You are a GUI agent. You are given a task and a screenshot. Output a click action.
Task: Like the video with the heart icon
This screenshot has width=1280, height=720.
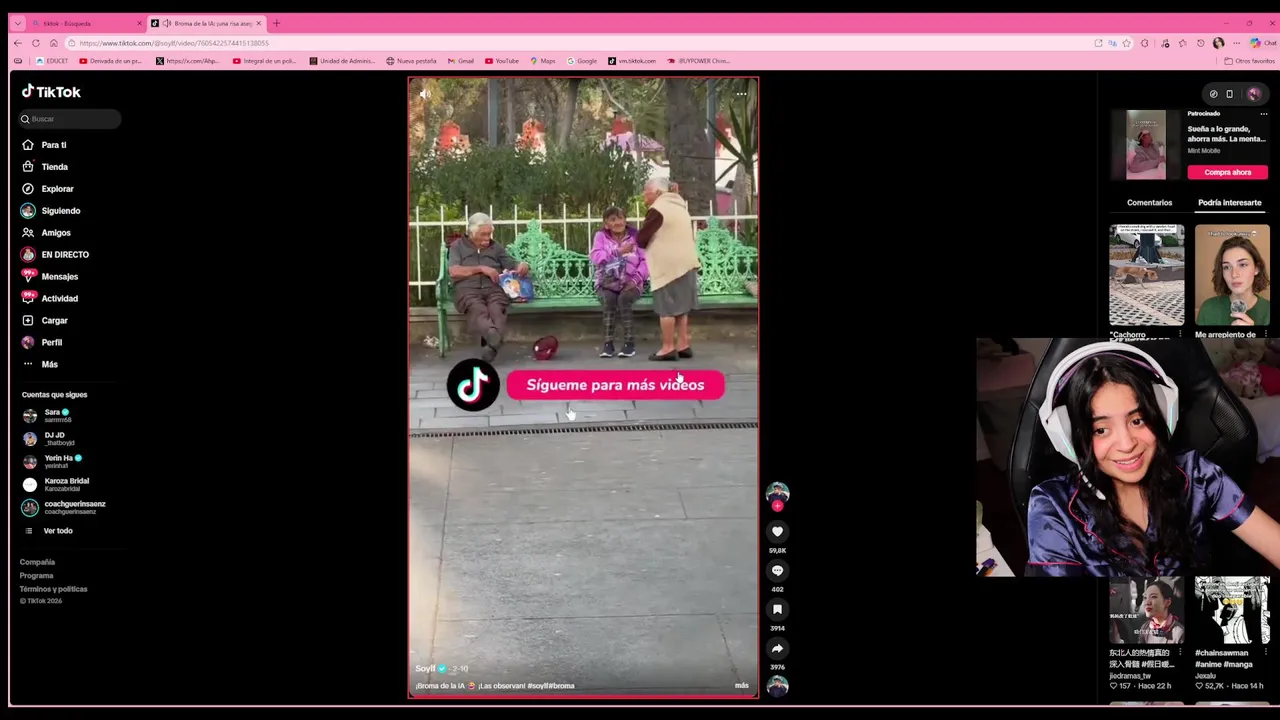777,531
